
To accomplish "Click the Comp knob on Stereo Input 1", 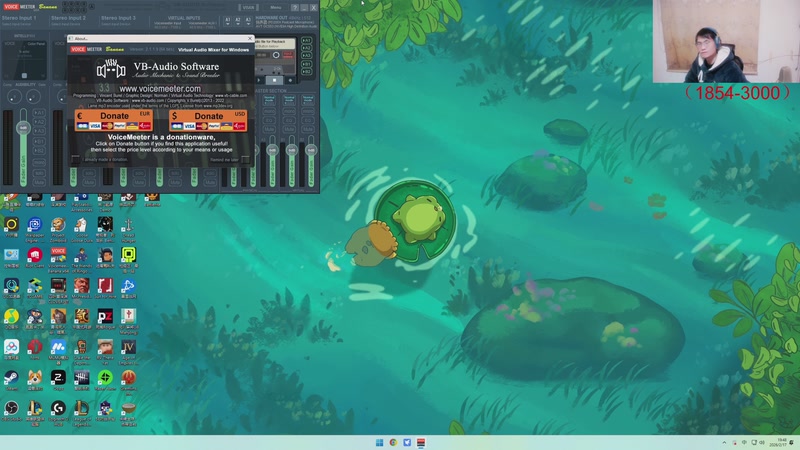I will pyautogui.click(x=14, y=96).
